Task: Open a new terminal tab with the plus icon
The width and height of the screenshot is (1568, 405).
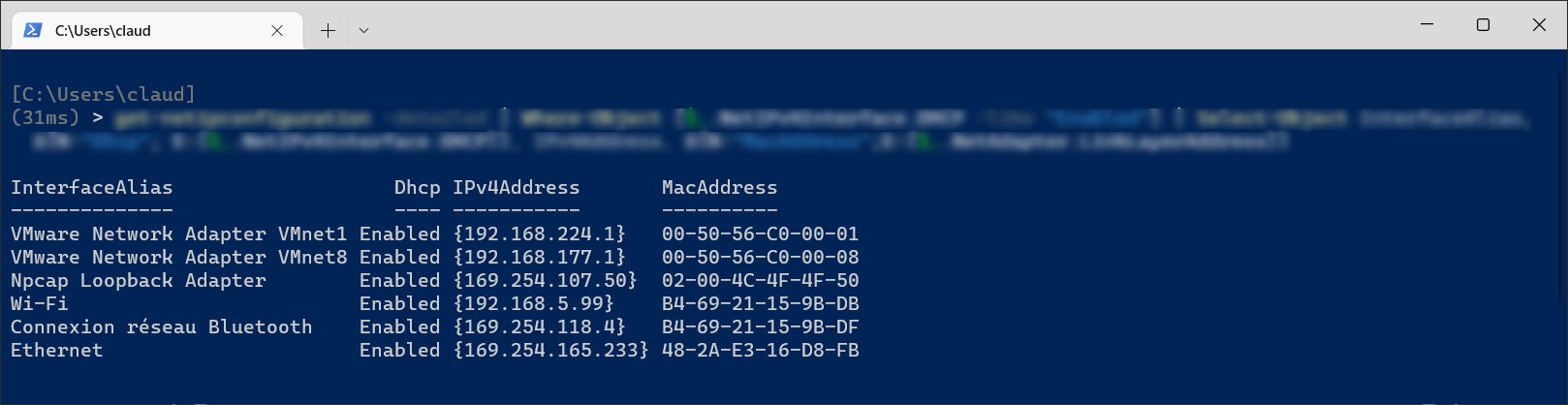Action: [328, 30]
